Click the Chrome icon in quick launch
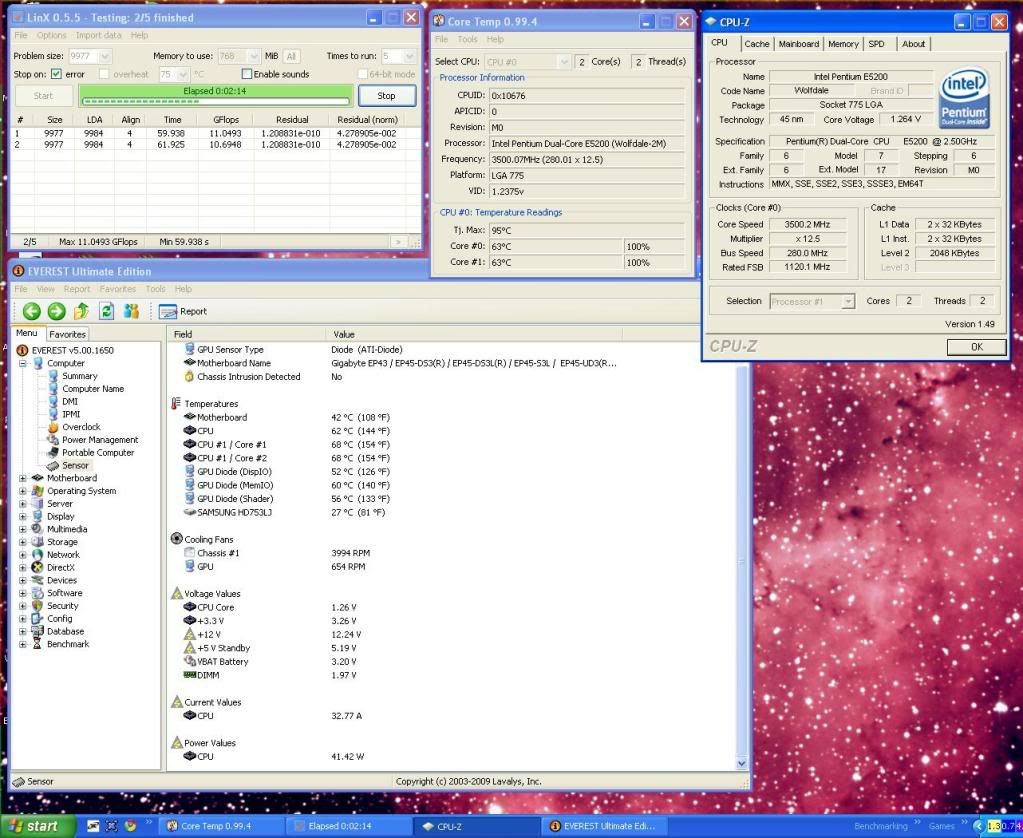The image size is (1023, 838). pos(129,826)
